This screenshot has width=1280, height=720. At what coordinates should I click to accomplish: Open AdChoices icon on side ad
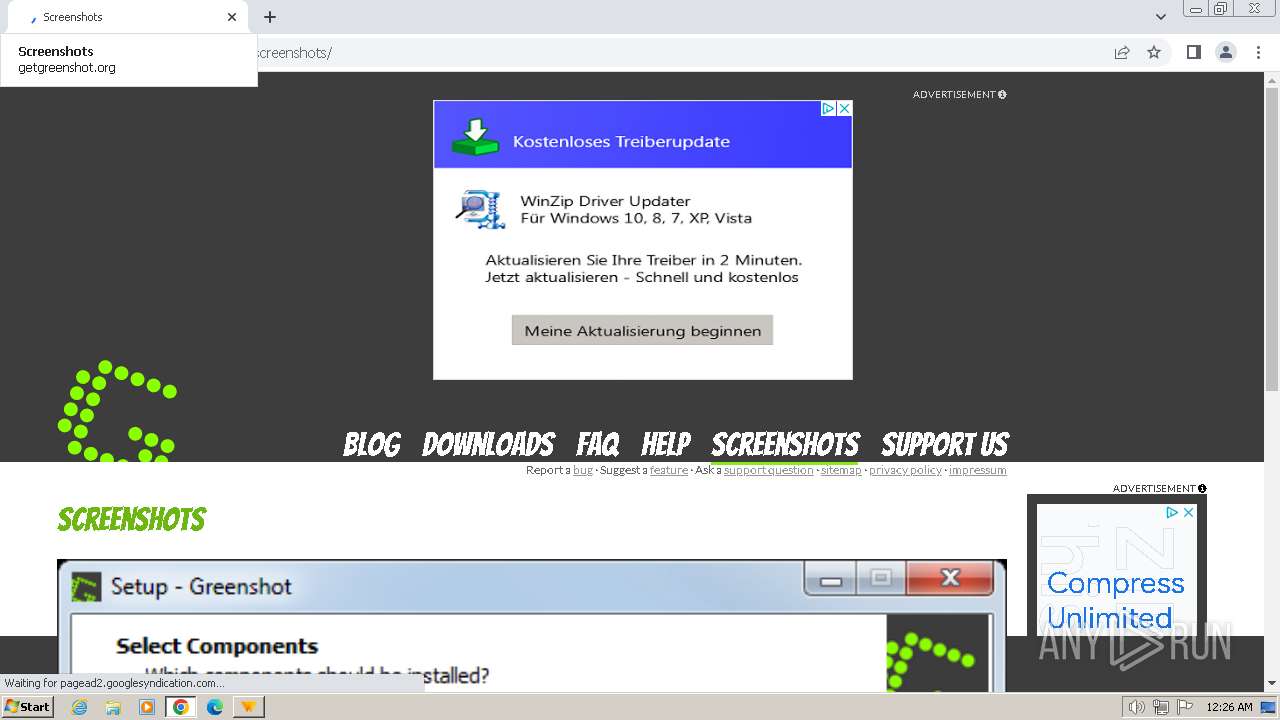[1172, 512]
